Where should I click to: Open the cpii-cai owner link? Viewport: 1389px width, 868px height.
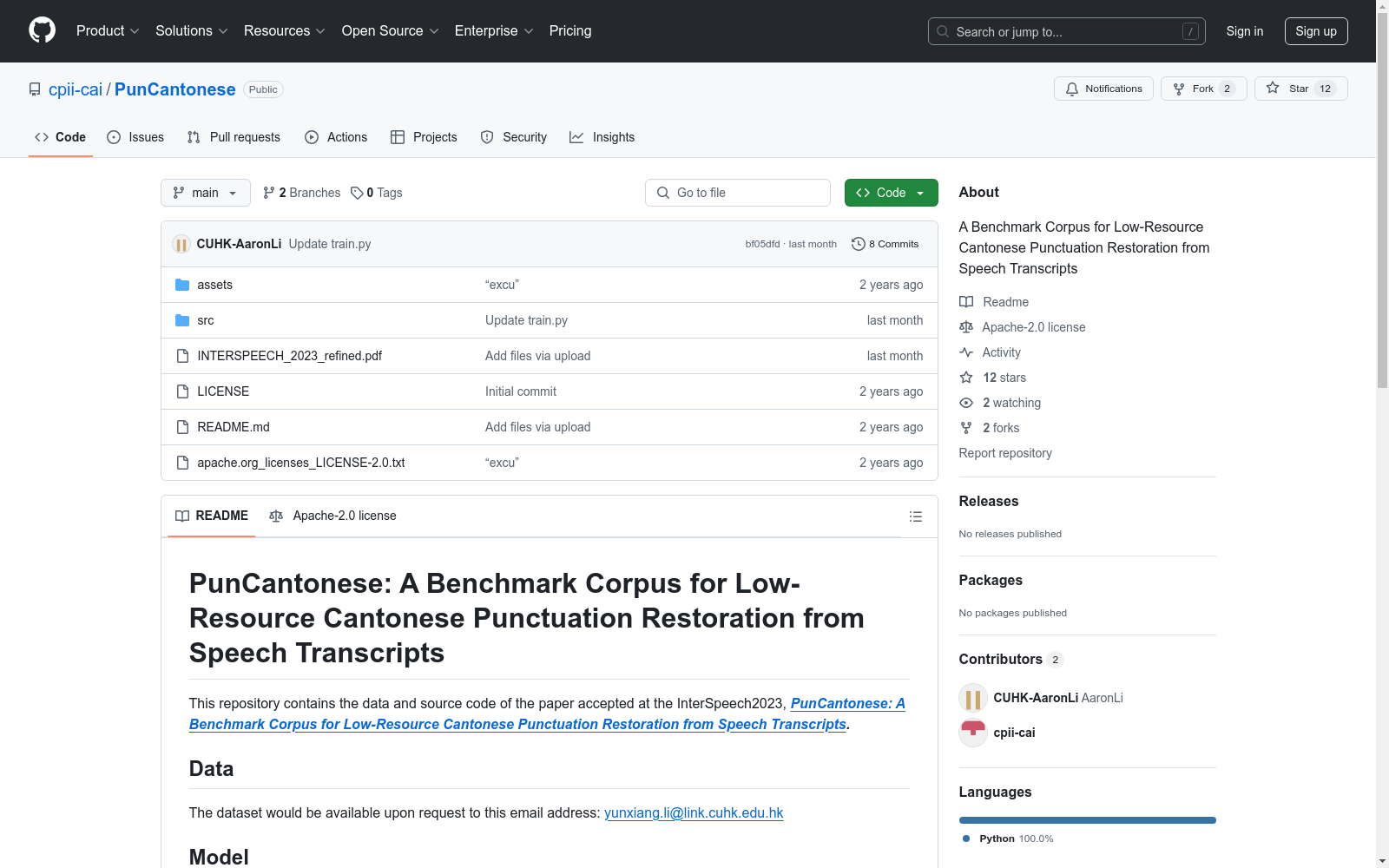click(x=76, y=89)
